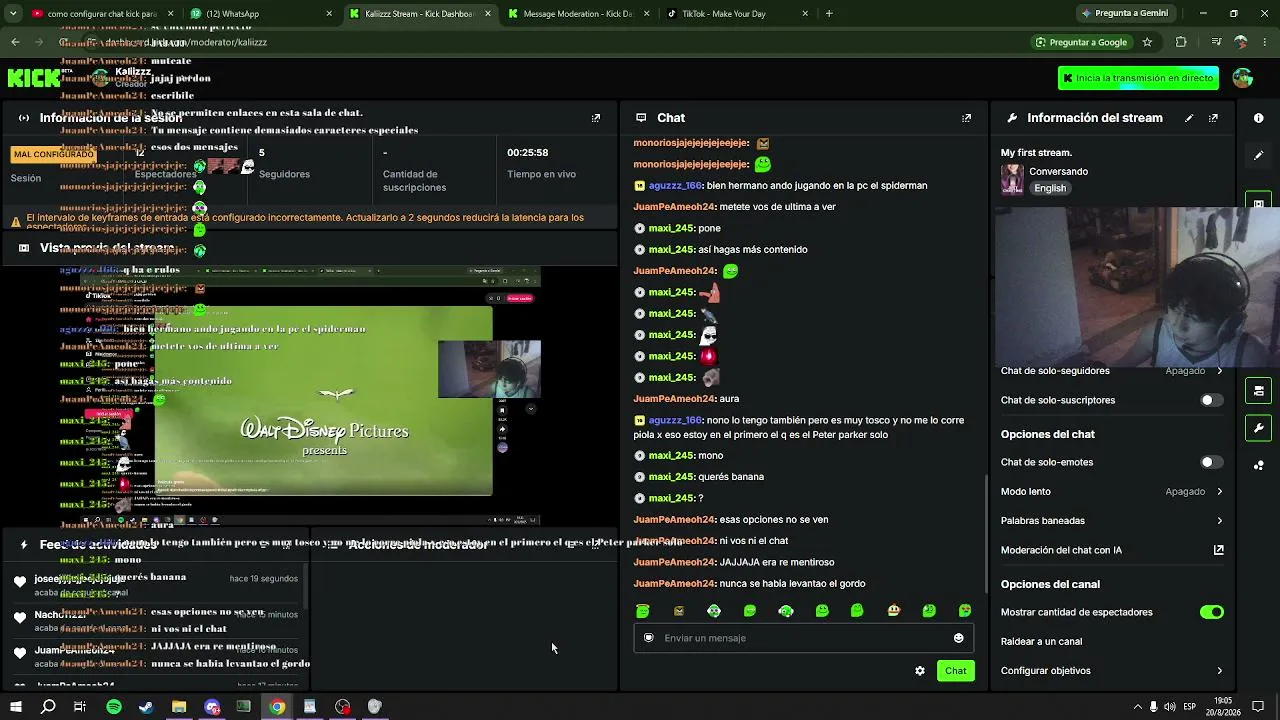The image size is (1280, 720).
Task: Open File Explorer from the taskbar
Action: (179, 707)
